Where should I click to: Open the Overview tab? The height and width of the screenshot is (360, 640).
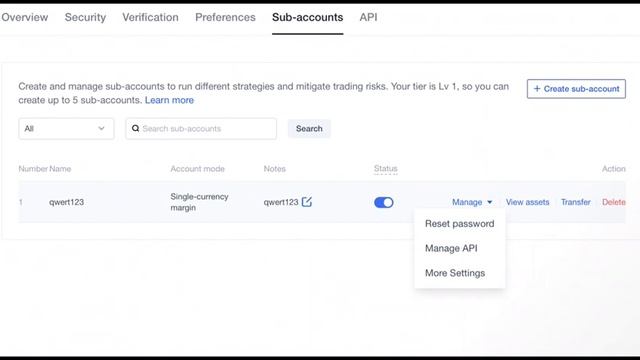(x=24, y=17)
